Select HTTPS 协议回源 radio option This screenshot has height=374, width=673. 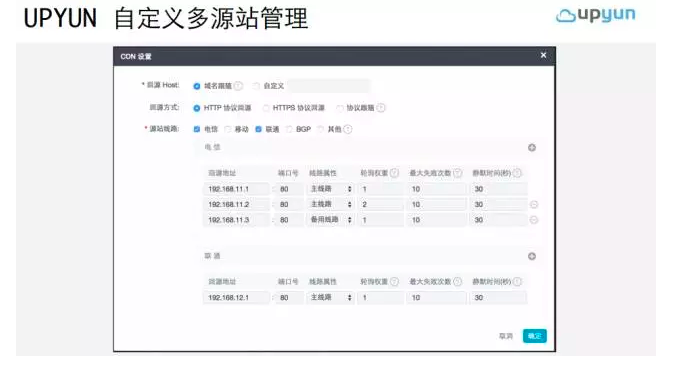pyautogui.click(x=266, y=108)
